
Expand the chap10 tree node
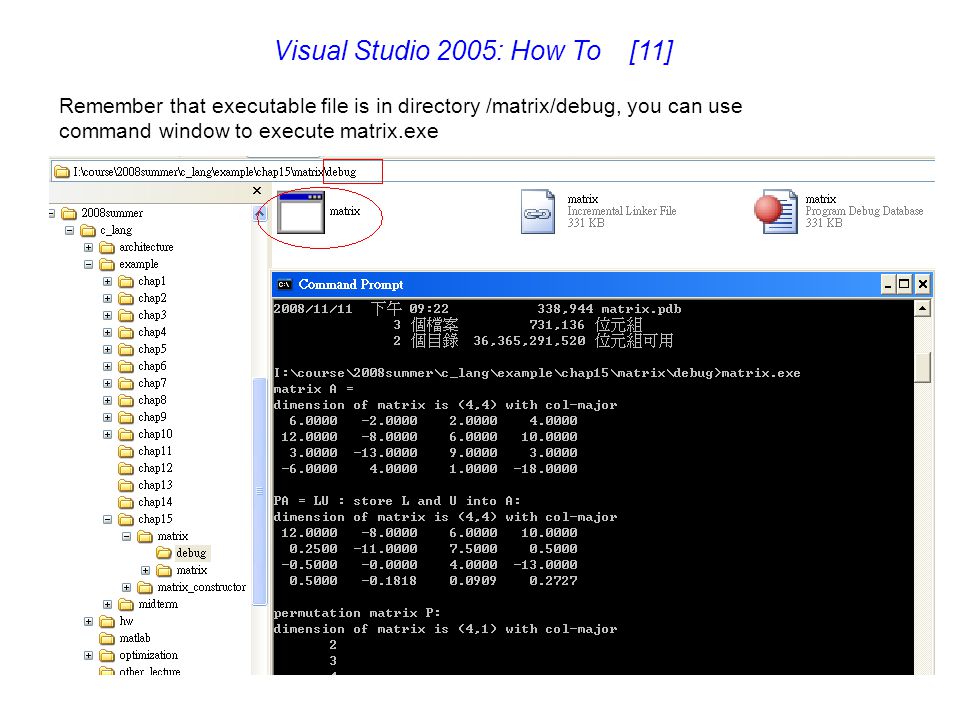click(108, 435)
